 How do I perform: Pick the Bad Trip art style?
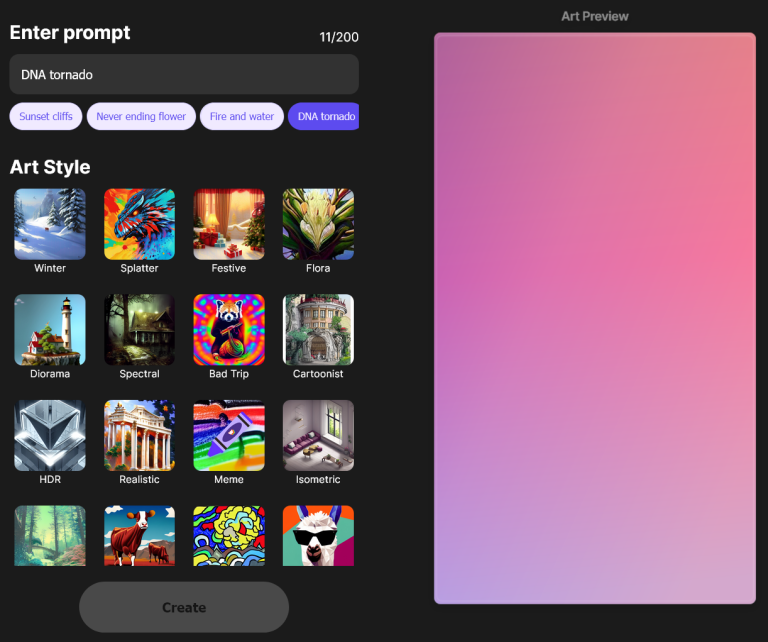pos(229,329)
